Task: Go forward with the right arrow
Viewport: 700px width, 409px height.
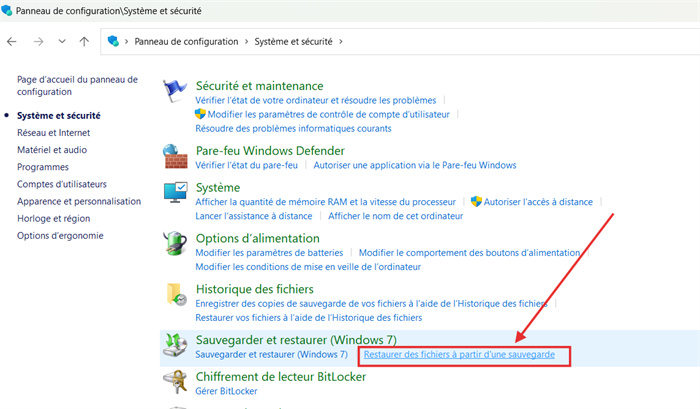Action: (38, 42)
